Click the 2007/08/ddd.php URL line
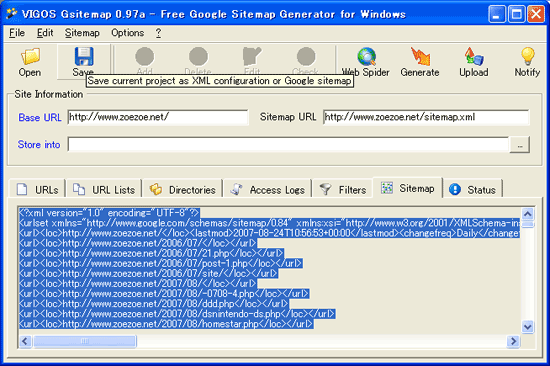The height and width of the screenshot is (366, 550). click(x=154, y=304)
